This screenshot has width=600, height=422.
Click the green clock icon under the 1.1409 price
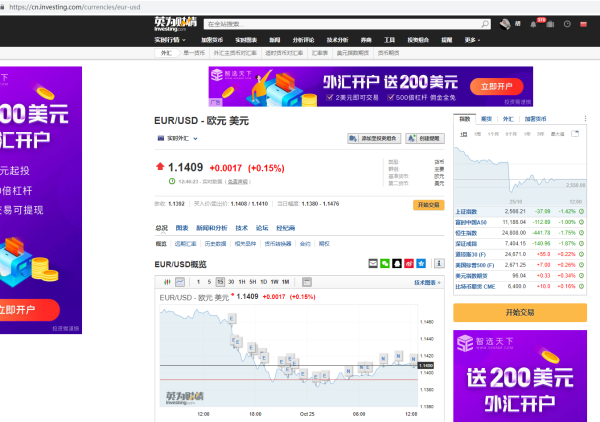[x=172, y=181]
